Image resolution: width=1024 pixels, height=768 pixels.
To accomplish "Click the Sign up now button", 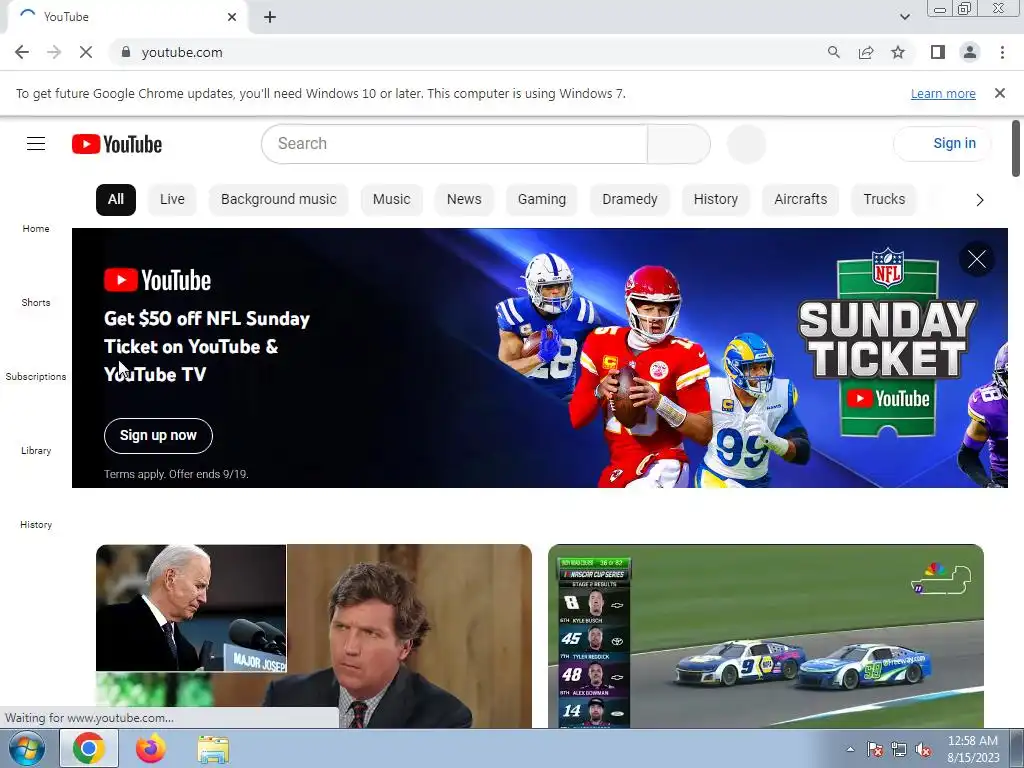I will point(158,436).
